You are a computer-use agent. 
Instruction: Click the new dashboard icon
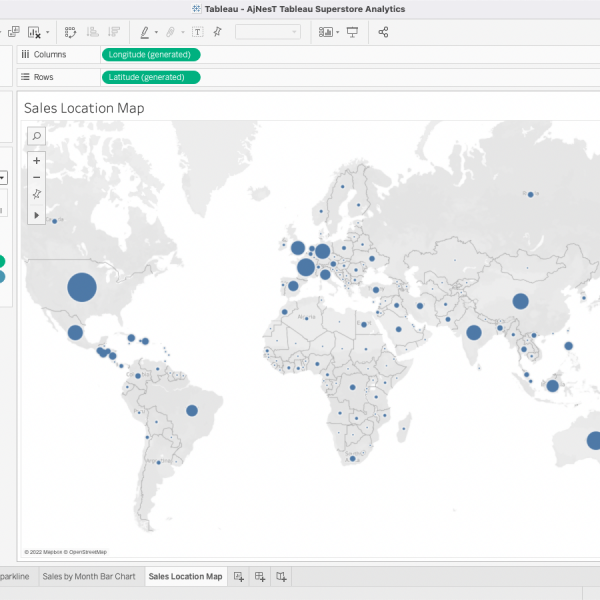260,577
